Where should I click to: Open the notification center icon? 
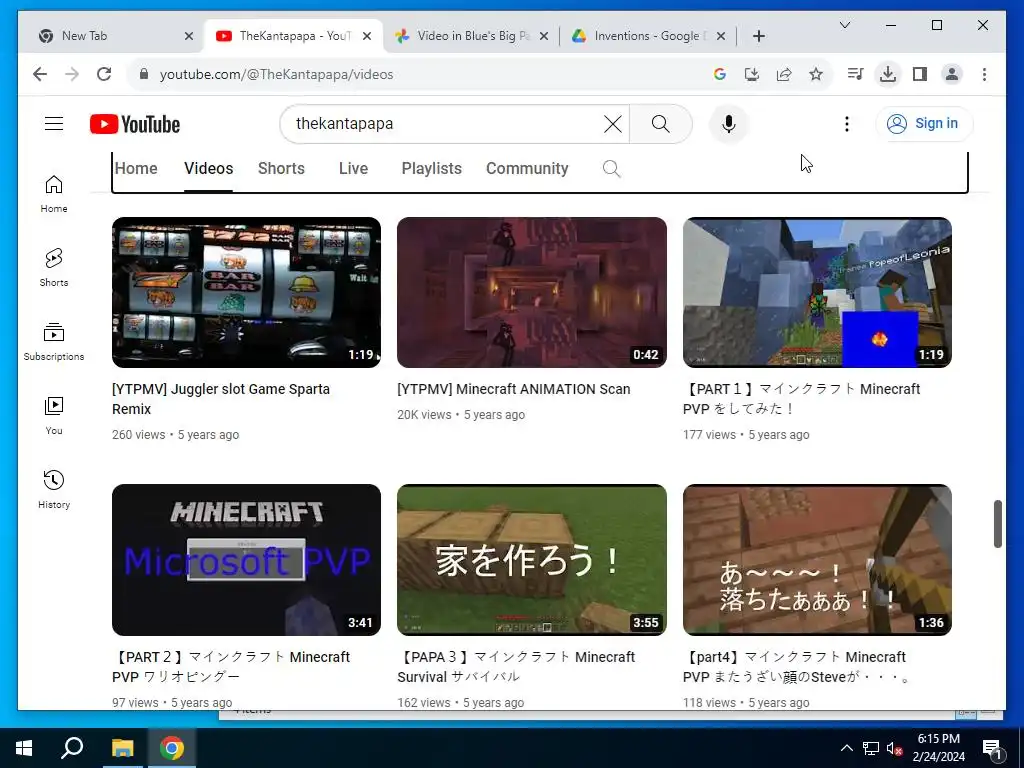[992, 749]
